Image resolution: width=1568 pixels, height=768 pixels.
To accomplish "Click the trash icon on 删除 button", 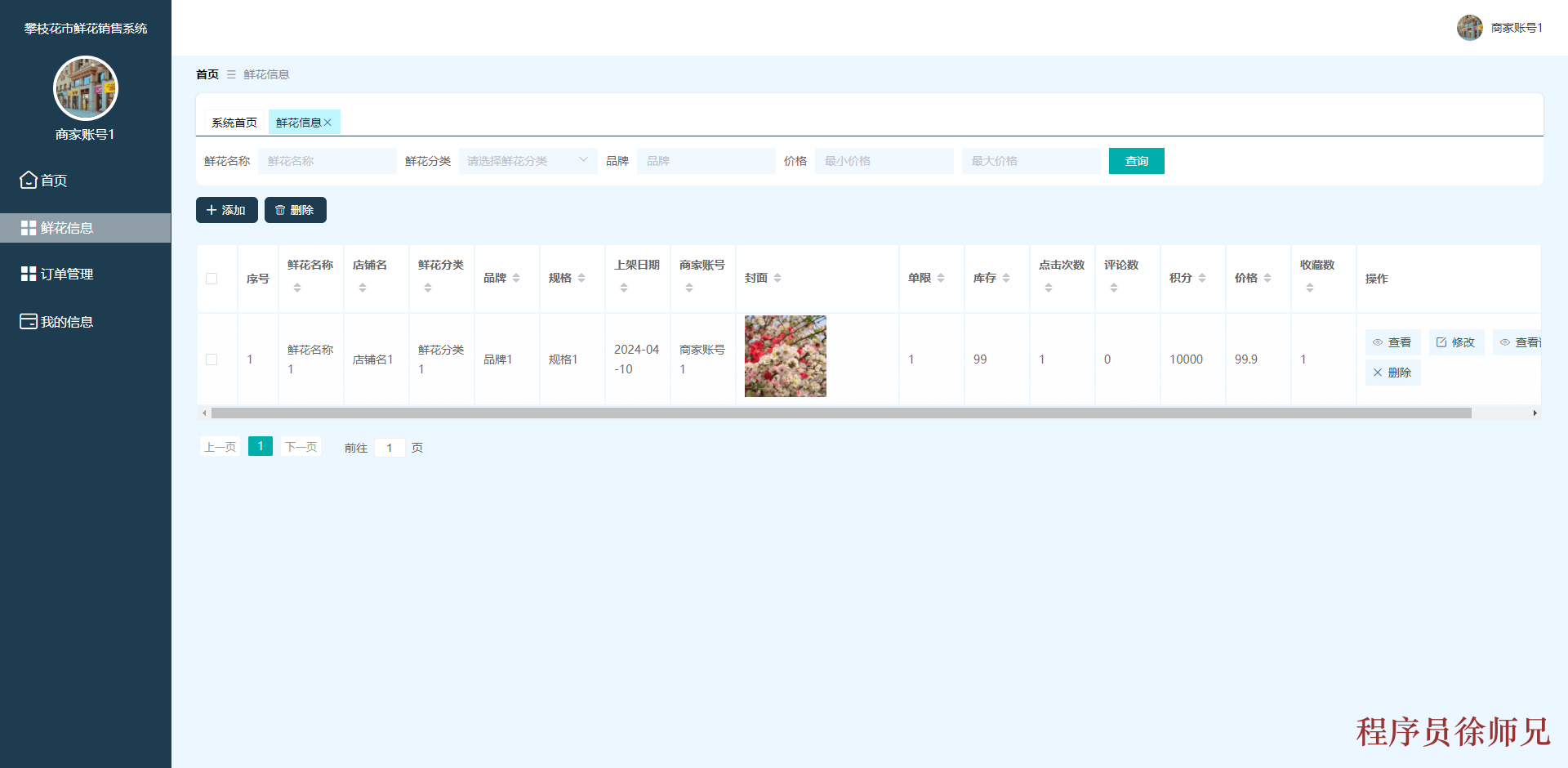I will coord(280,210).
